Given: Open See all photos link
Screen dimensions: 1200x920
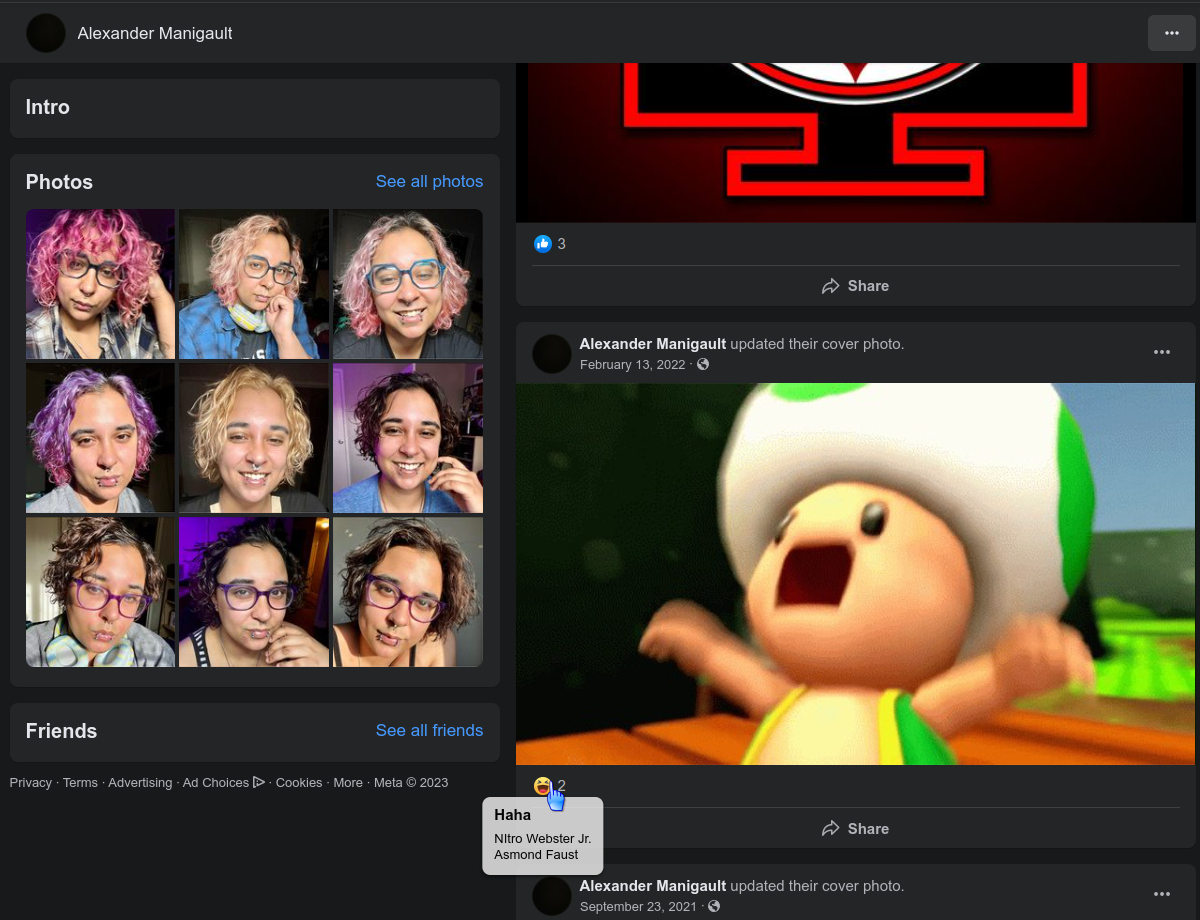Looking at the screenshot, I should pos(429,181).
